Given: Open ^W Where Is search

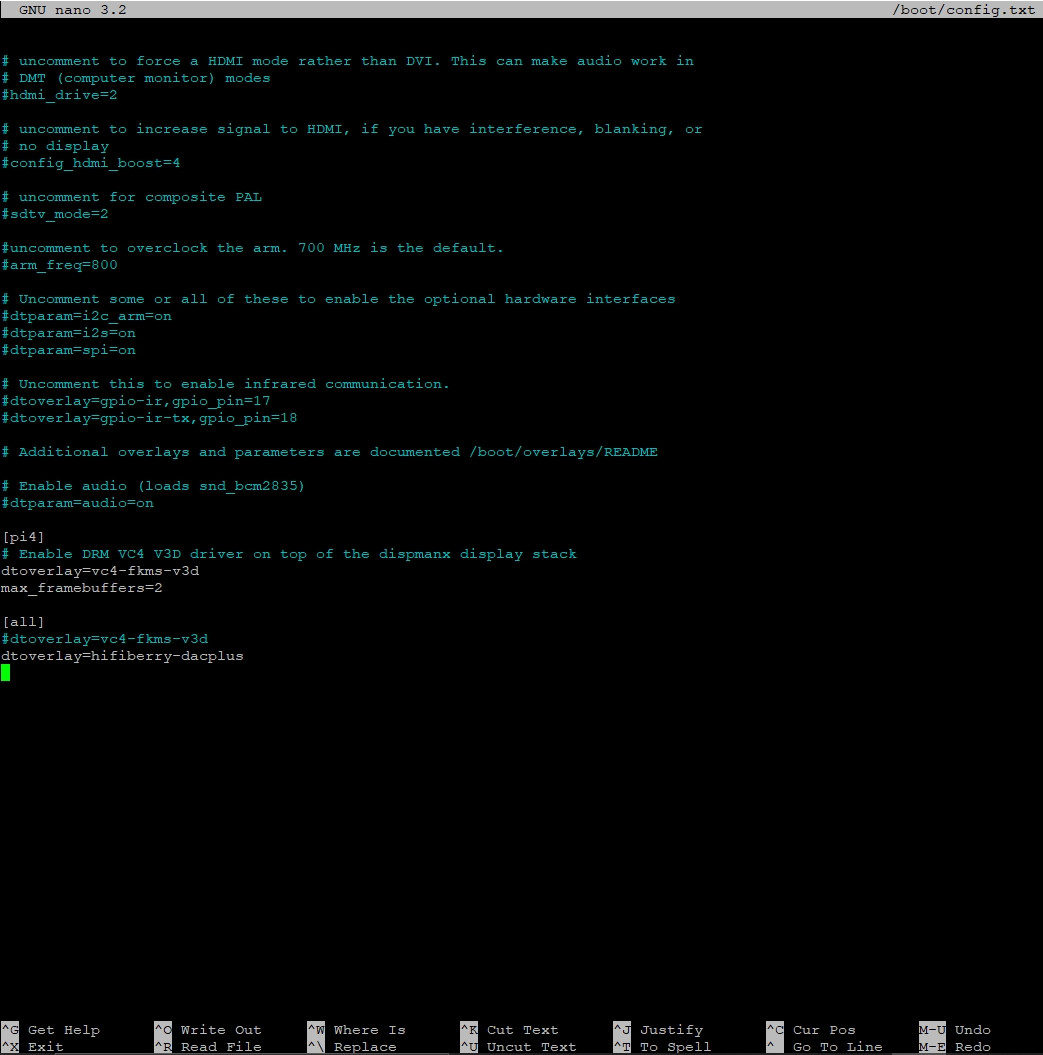Looking at the screenshot, I should coord(356,1030).
